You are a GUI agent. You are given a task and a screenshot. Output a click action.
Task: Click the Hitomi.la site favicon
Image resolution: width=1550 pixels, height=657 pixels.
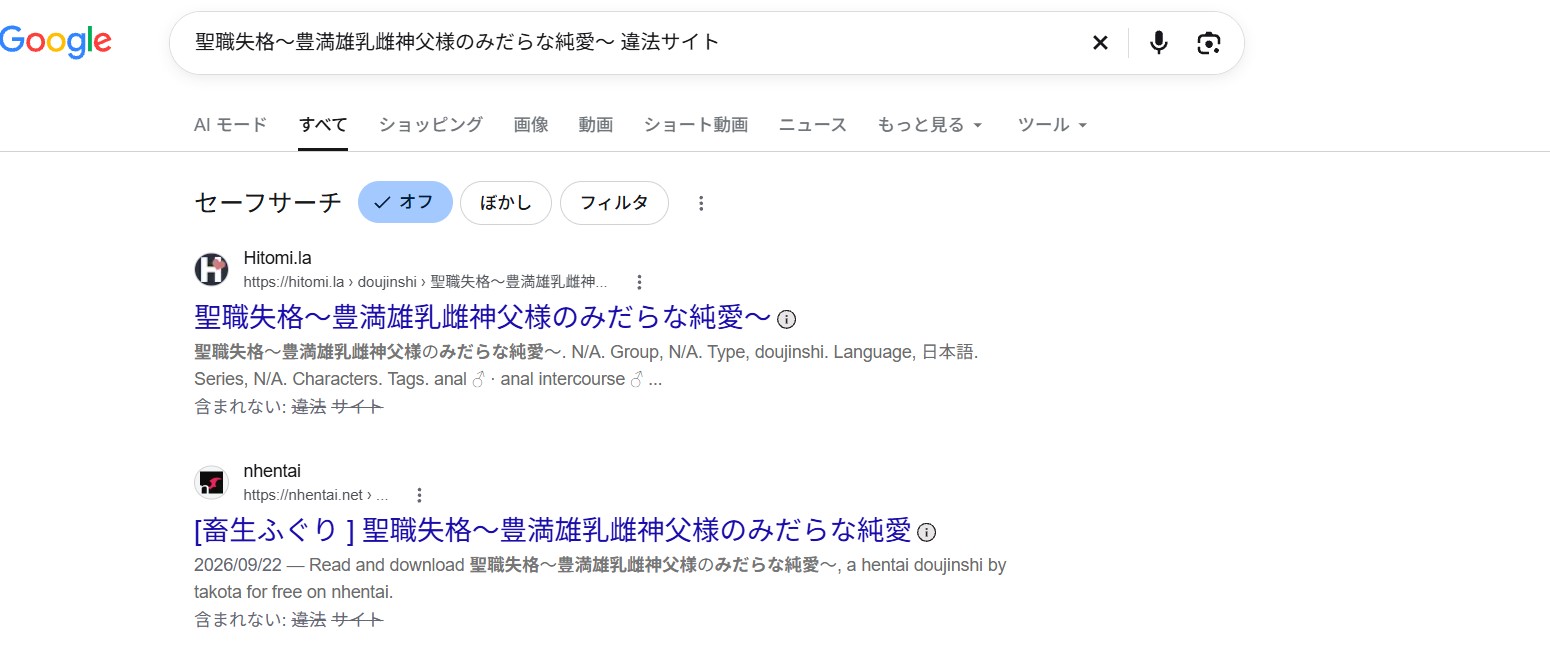[x=211, y=269]
